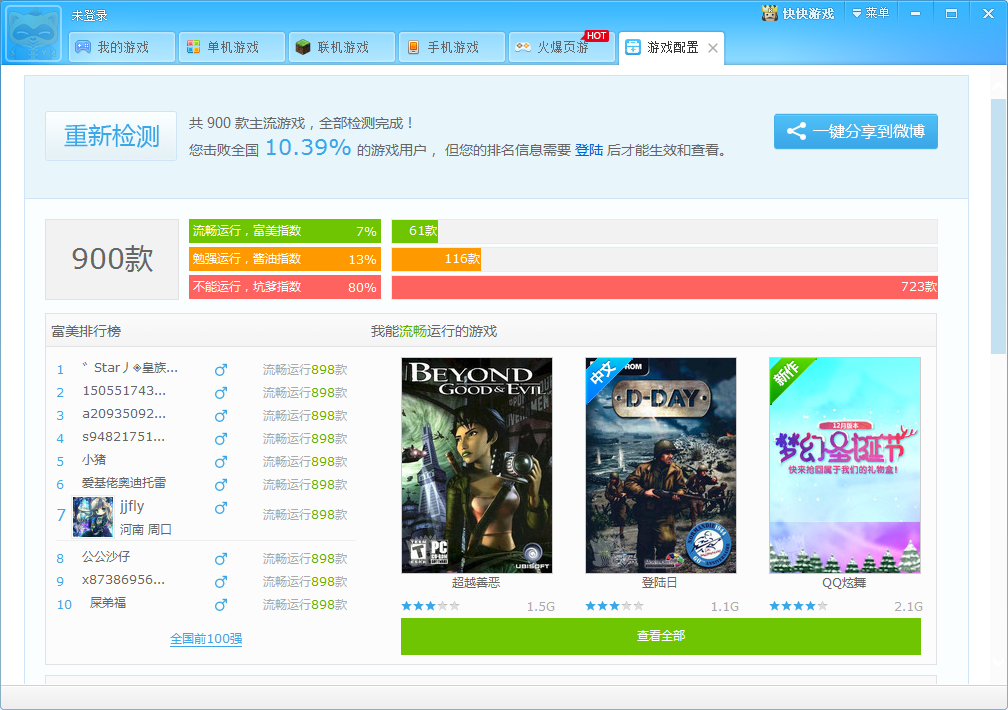1008x710 pixels.
Task: Click 未登录 login status text
Action: pos(89,15)
